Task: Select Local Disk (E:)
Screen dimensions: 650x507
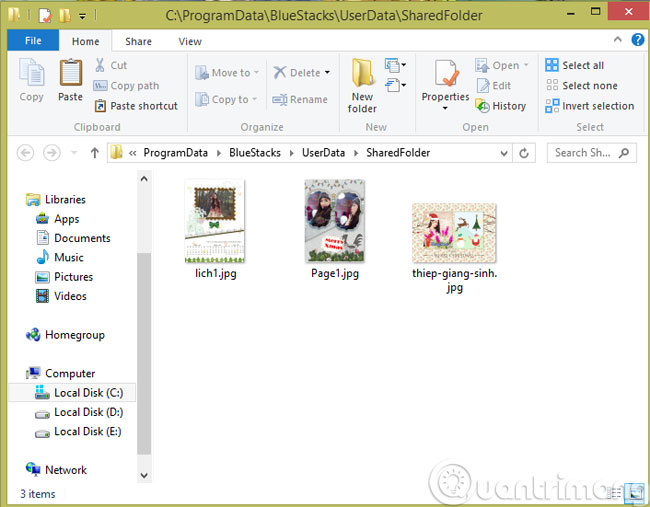Action: [x=78, y=432]
